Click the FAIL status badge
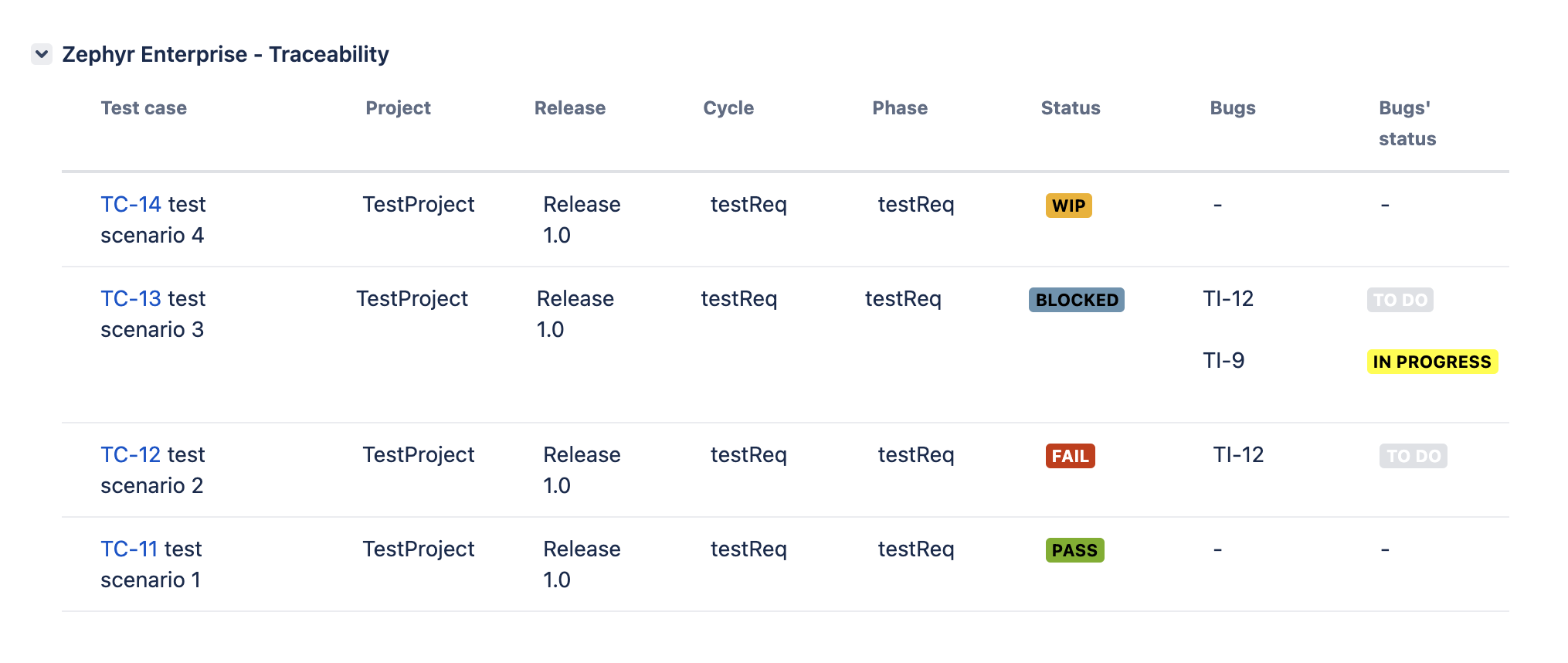The width and height of the screenshot is (1568, 663). pos(1070,456)
